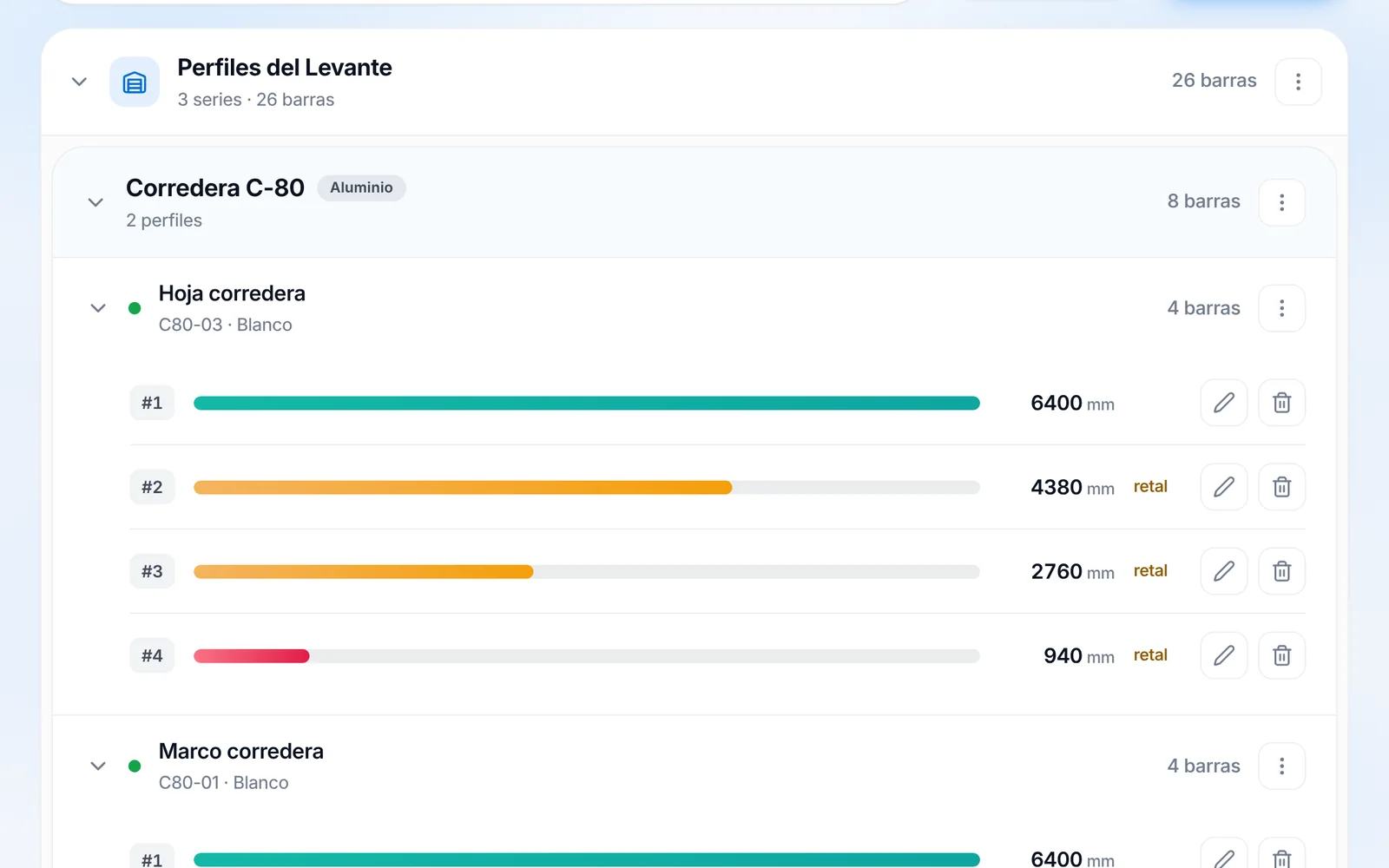Select the #4 bar number badge
Viewport: 1389px width, 868px height.
point(152,655)
